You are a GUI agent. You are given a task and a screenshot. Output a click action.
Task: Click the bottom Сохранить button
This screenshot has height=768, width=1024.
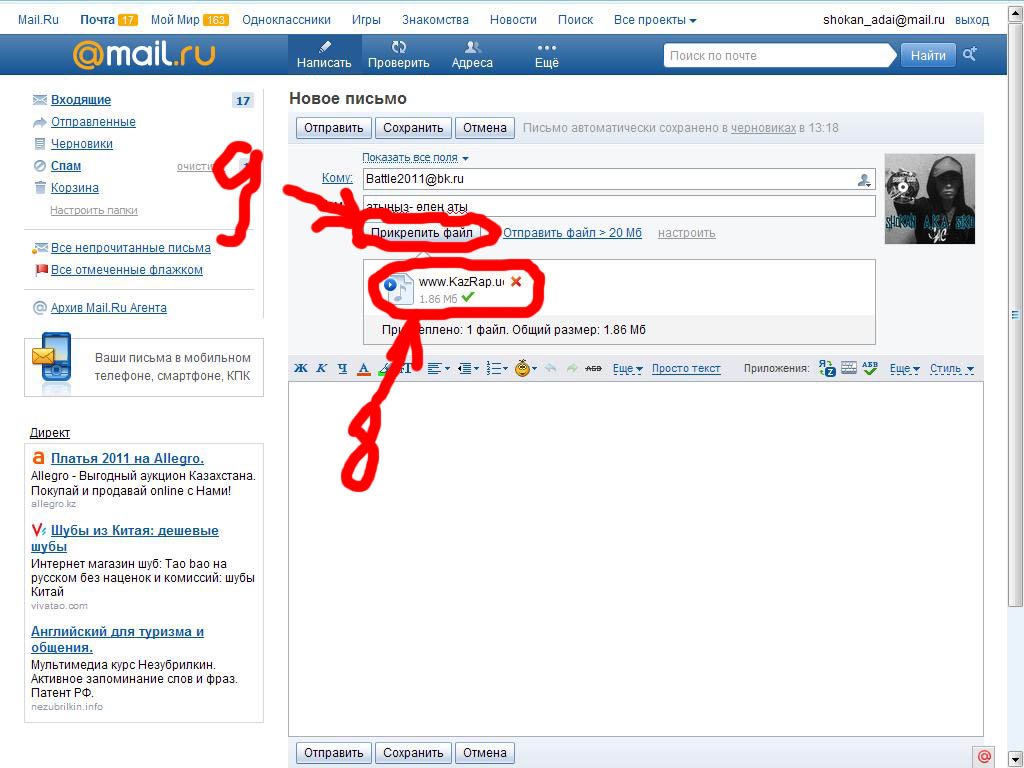(x=413, y=753)
